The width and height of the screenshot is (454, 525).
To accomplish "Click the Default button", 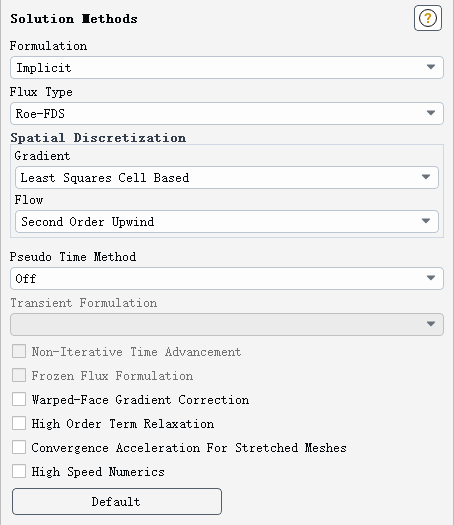I will pyautogui.click(x=117, y=501).
